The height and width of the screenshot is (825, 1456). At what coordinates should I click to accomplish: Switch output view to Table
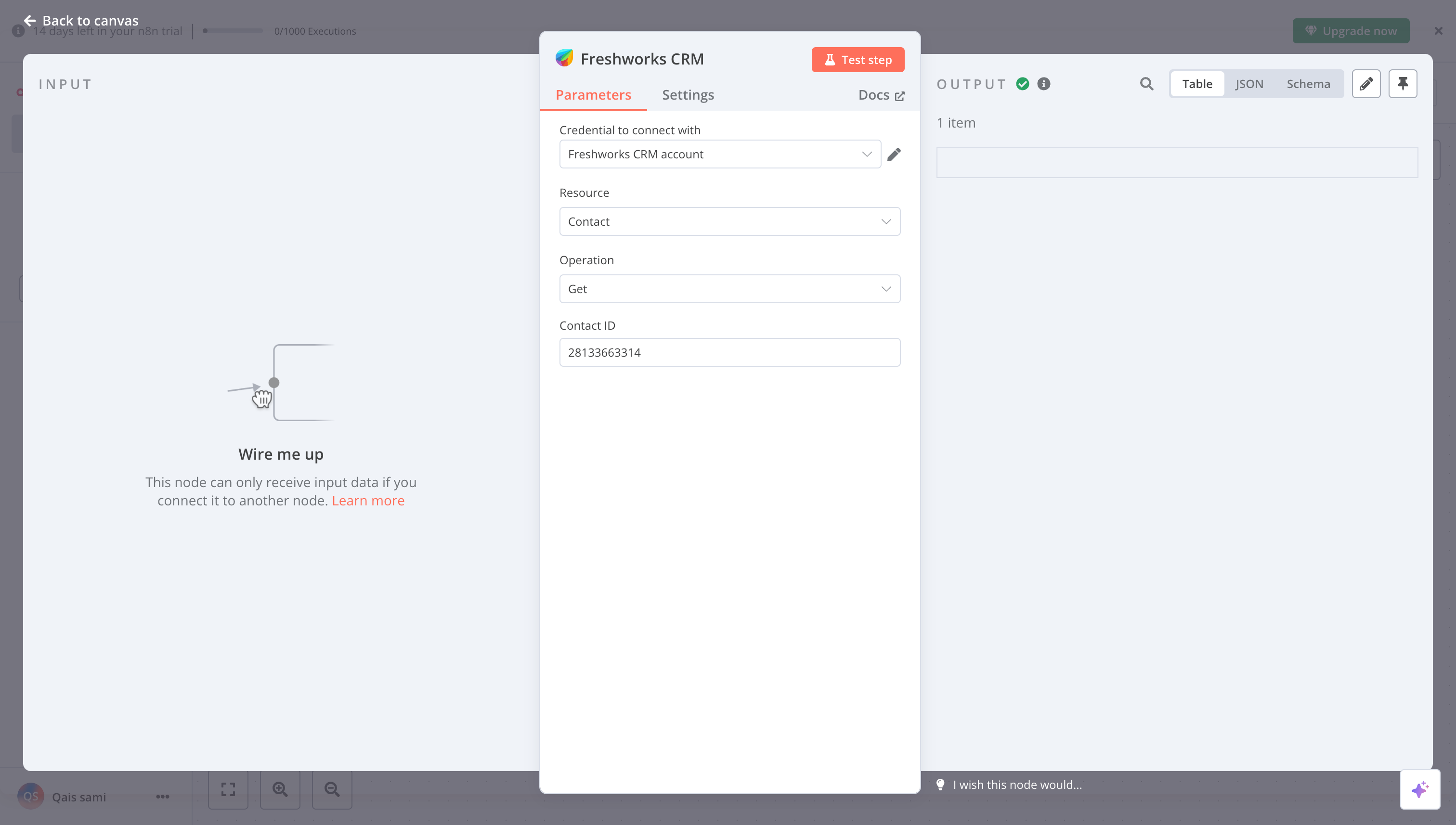(x=1196, y=84)
